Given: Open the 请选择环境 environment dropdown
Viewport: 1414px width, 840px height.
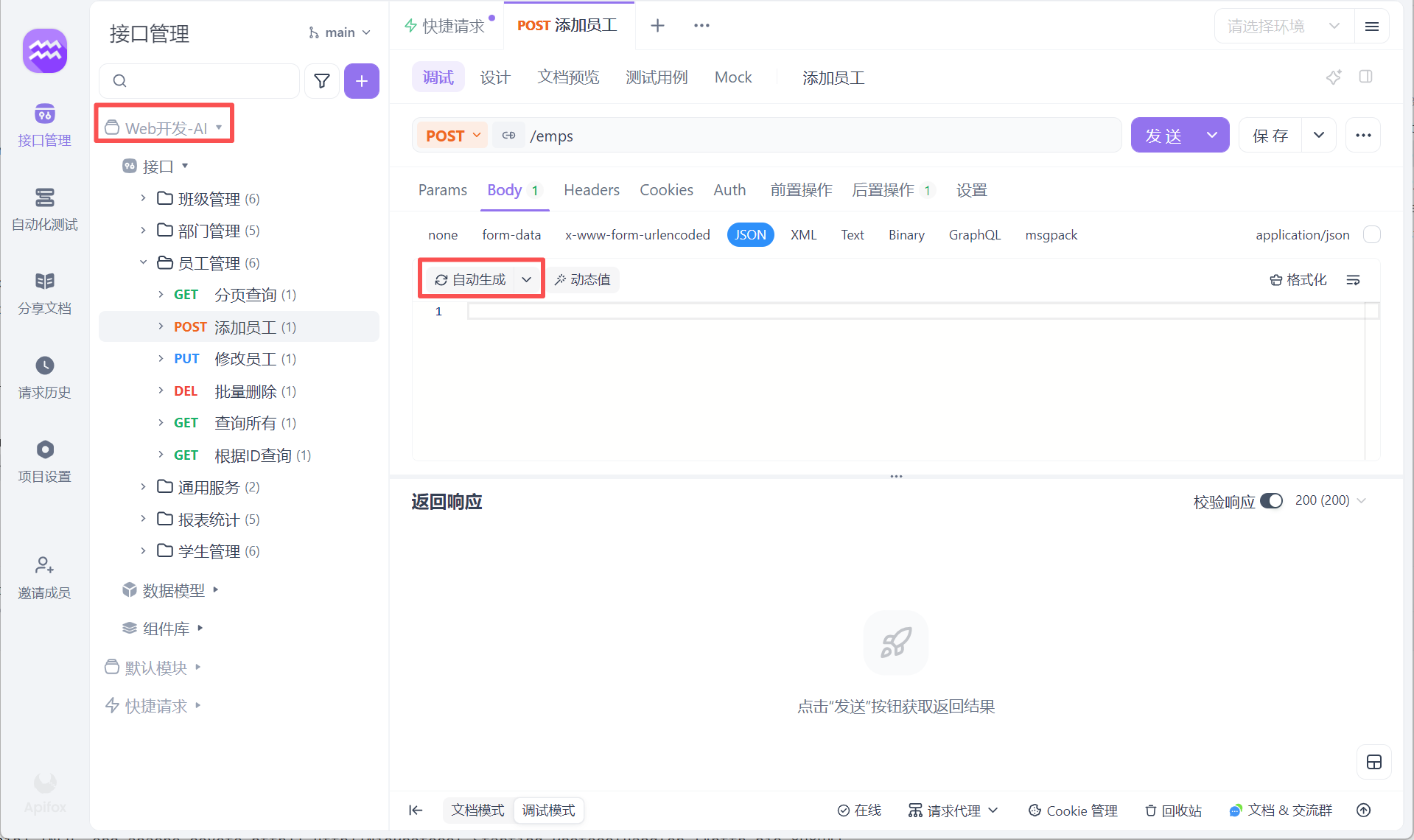Looking at the screenshot, I should click(x=1284, y=27).
